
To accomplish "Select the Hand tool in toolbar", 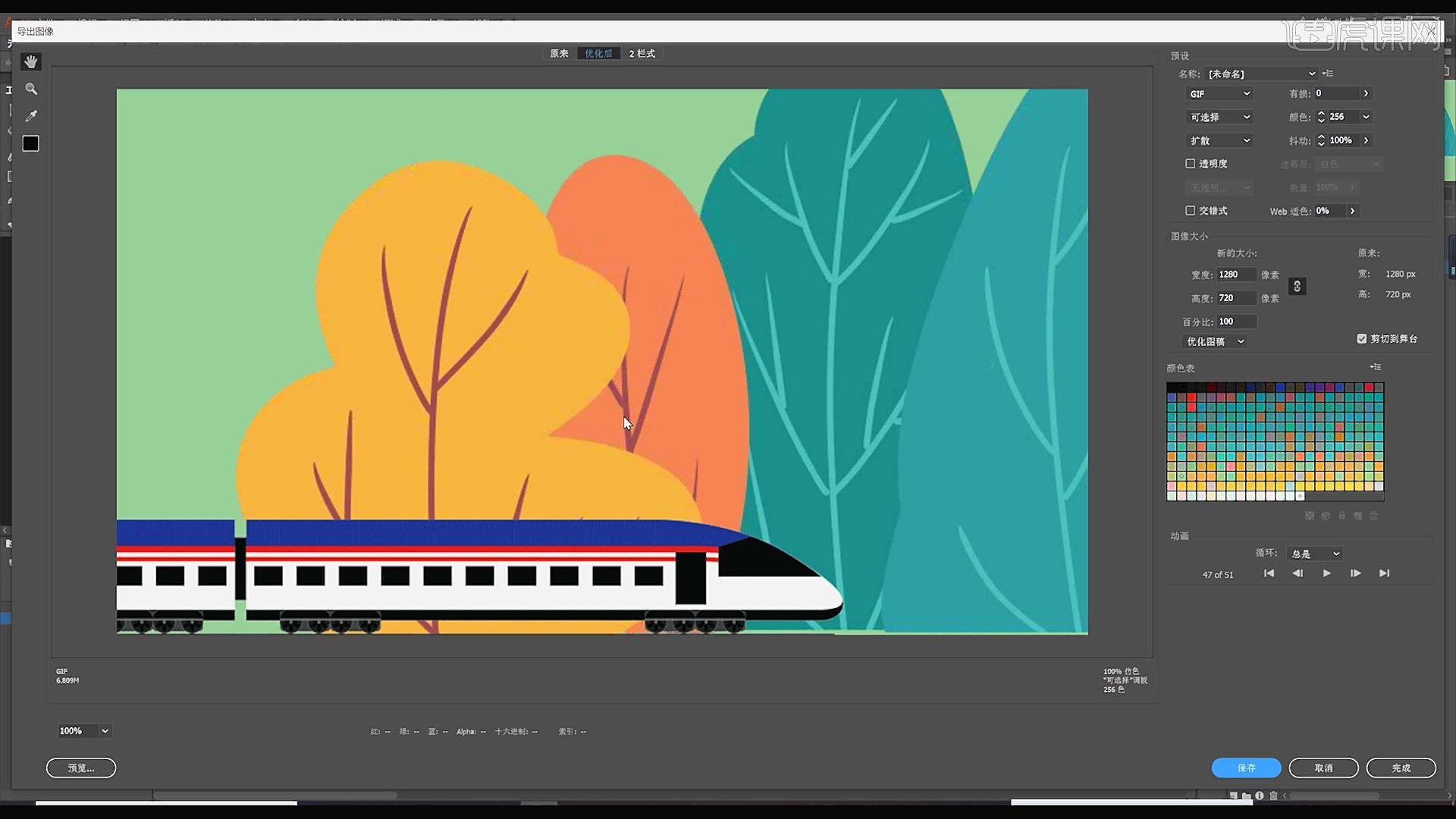I will [x=30, y=62].
